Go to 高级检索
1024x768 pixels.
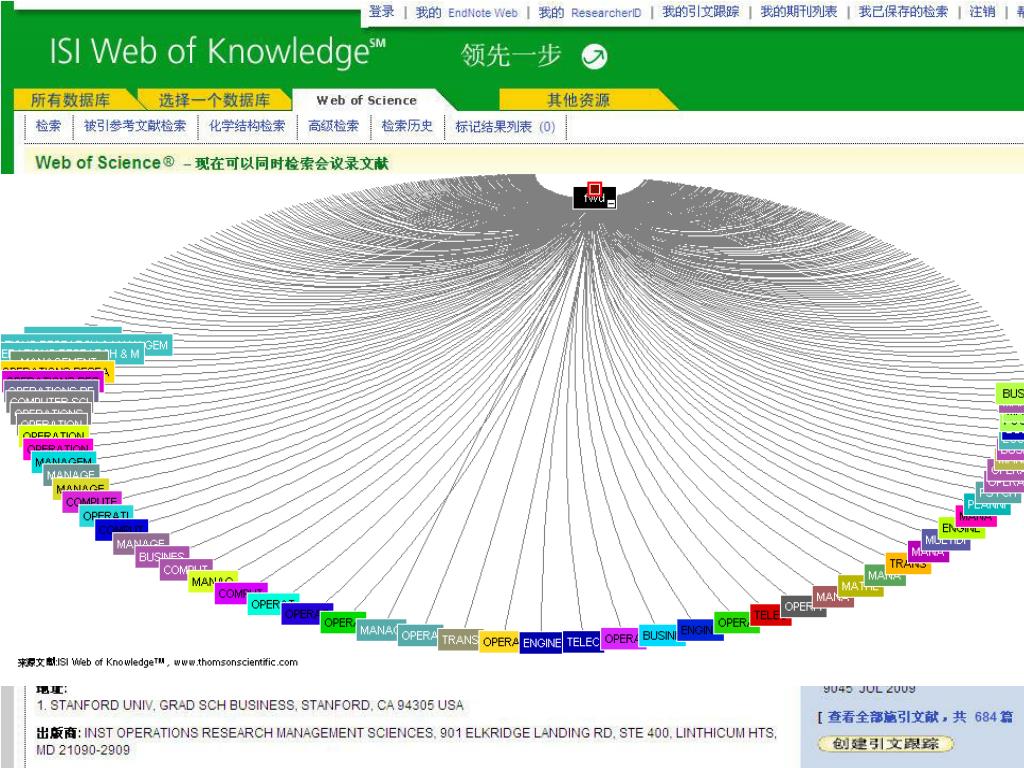(x=333, y=126)
